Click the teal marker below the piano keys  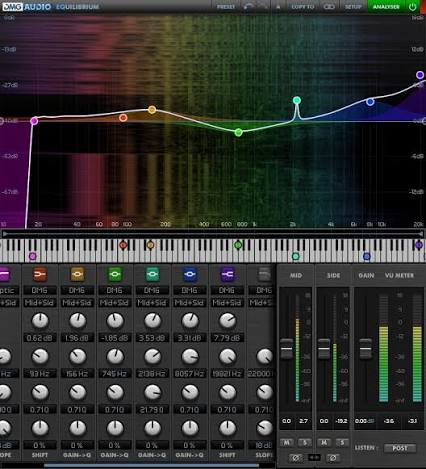point(296,256)
